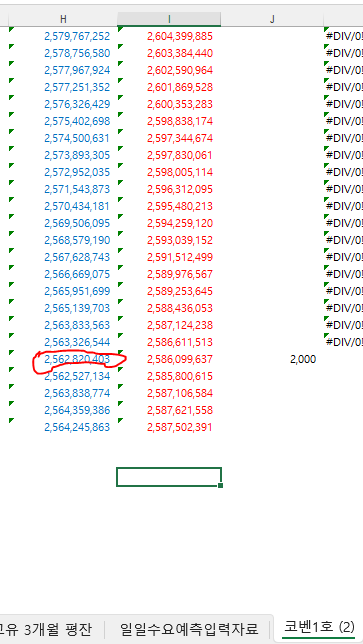
Task: Click the fill handle of selected cell
Action: click(221, 485)
